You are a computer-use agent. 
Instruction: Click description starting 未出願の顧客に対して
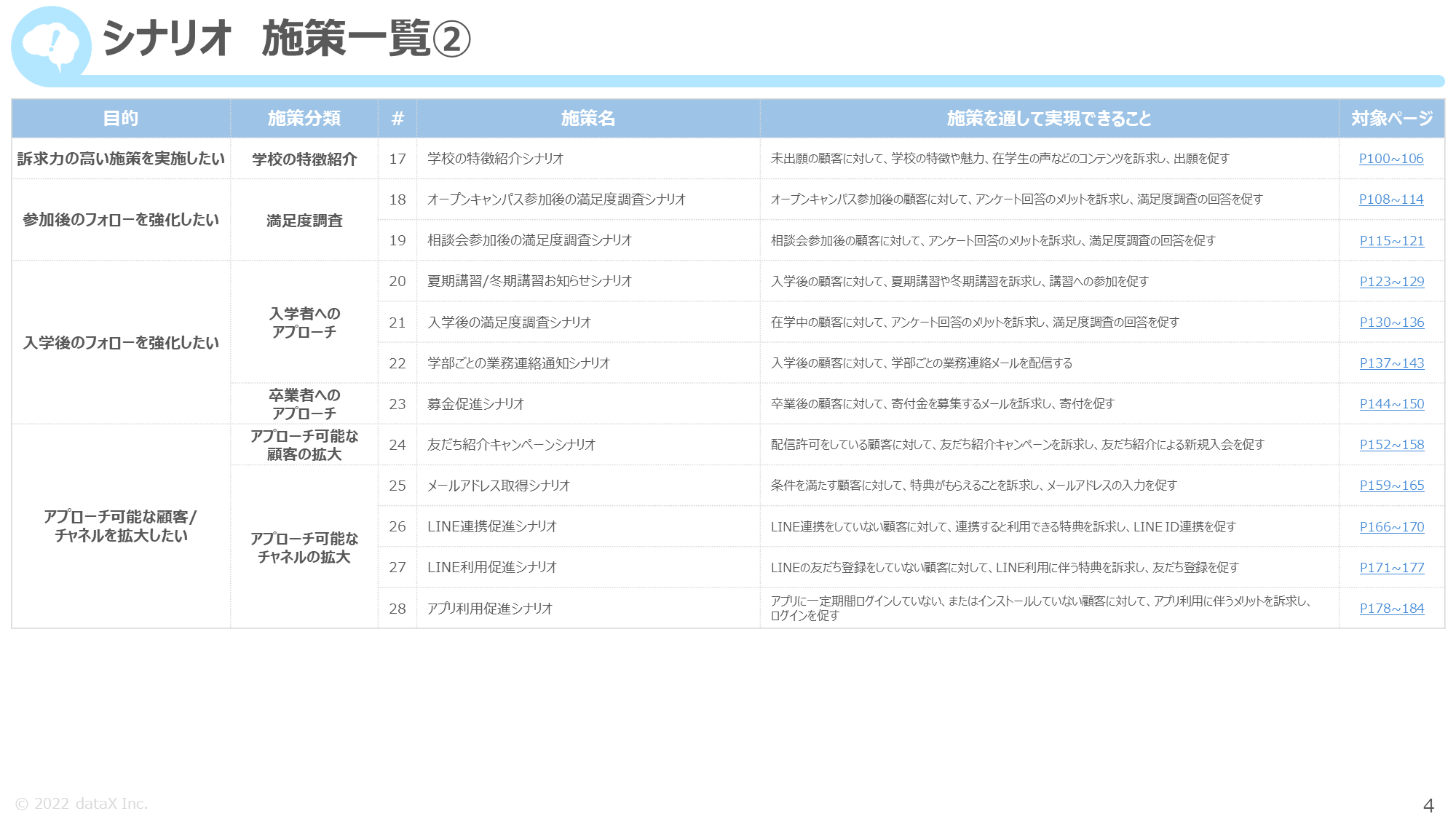point(1000,159)
